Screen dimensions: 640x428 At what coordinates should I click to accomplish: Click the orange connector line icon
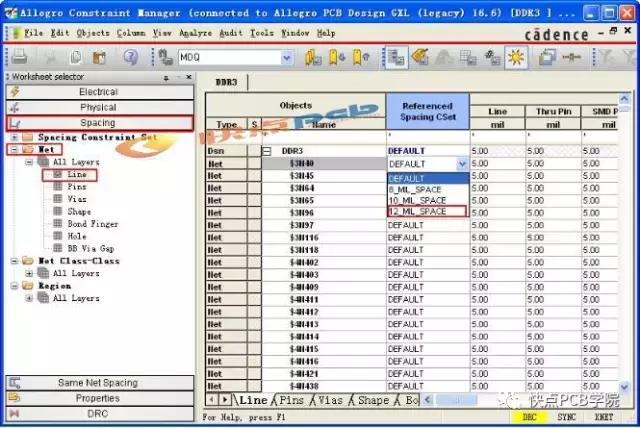pyautogui.click(x=571, y=57)
